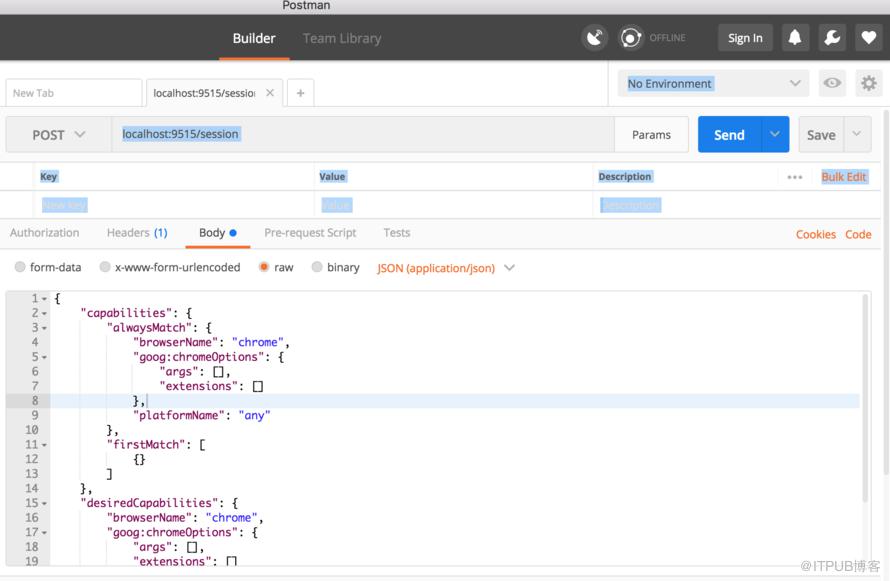
Task: Collapse alwaysMatch fold at line 3
Action: 44,328
